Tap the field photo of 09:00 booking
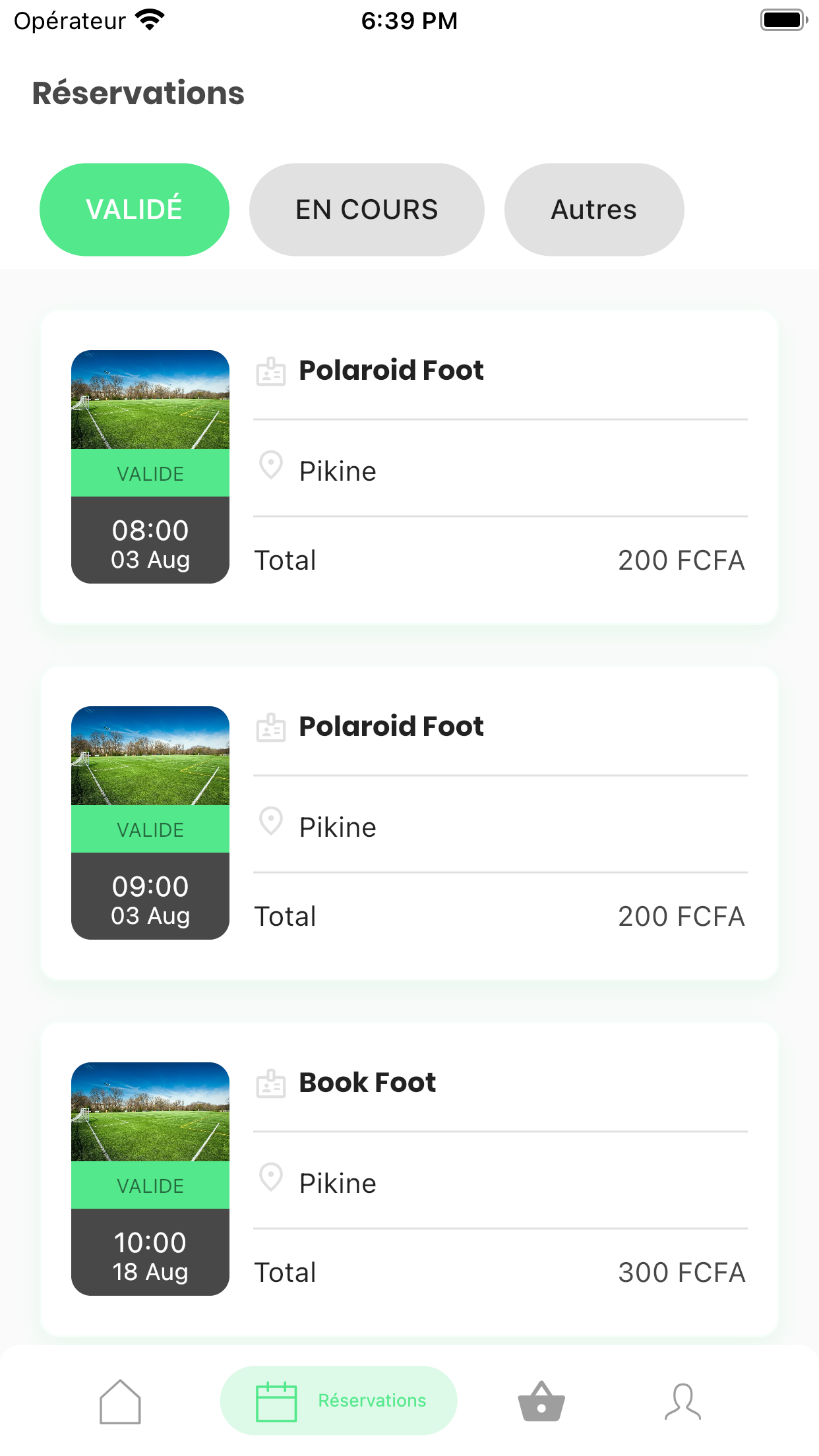 click(x=150, y=756)
